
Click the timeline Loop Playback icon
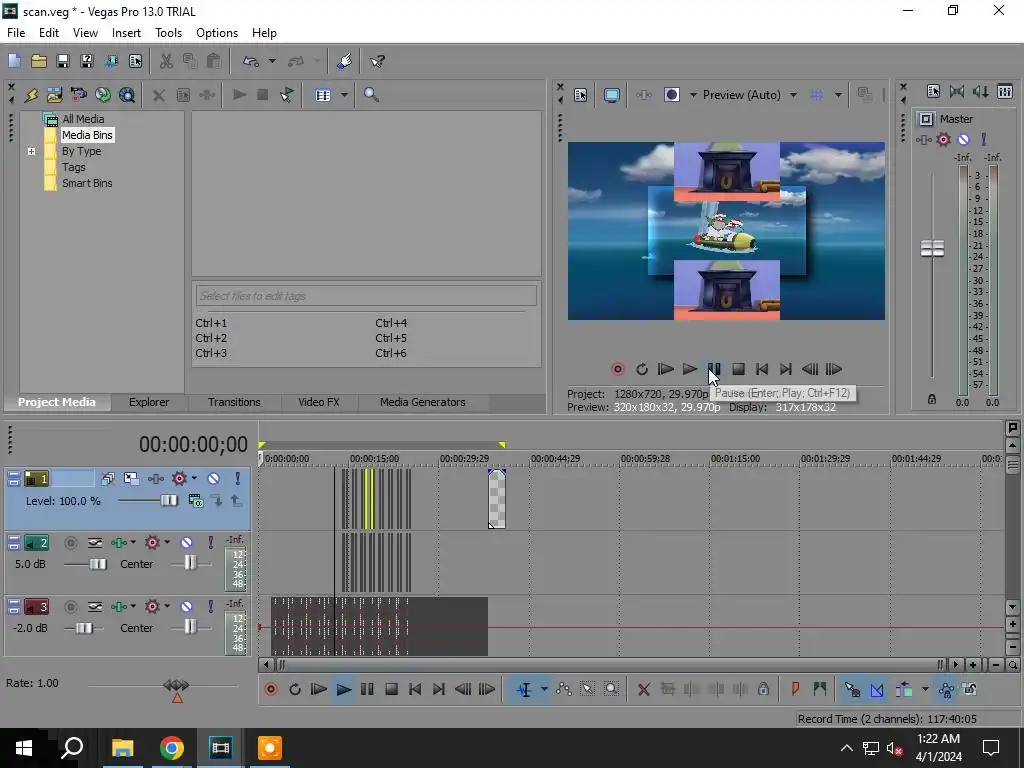tap(295, 690)
